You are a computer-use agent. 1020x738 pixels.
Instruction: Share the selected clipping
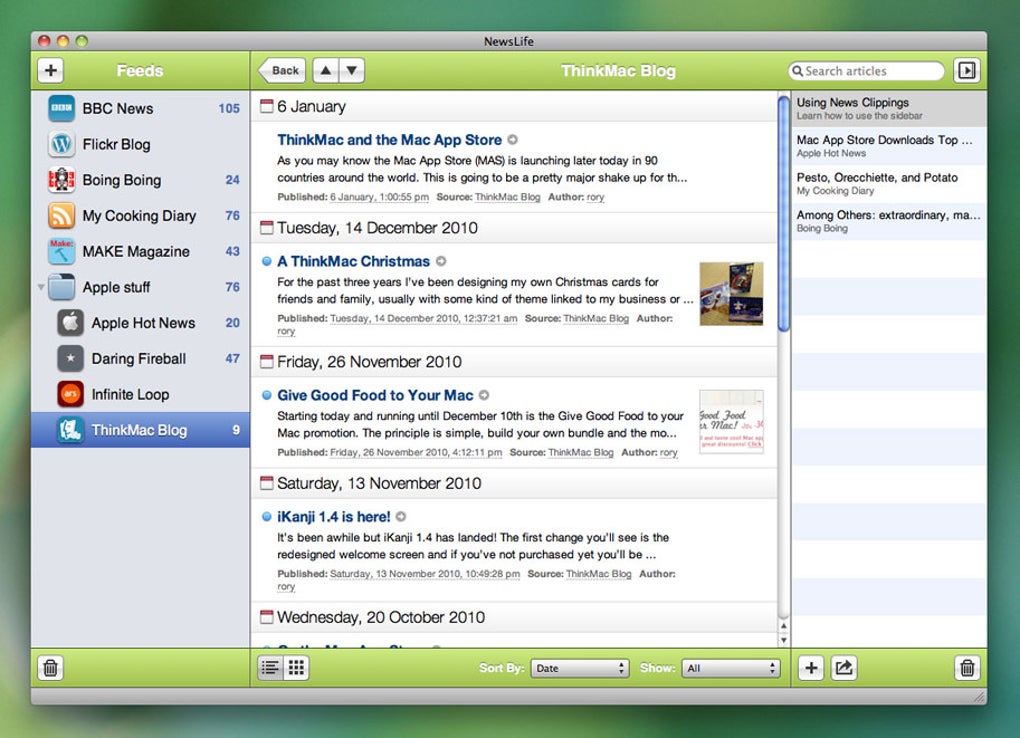click(x=844, y=668)
